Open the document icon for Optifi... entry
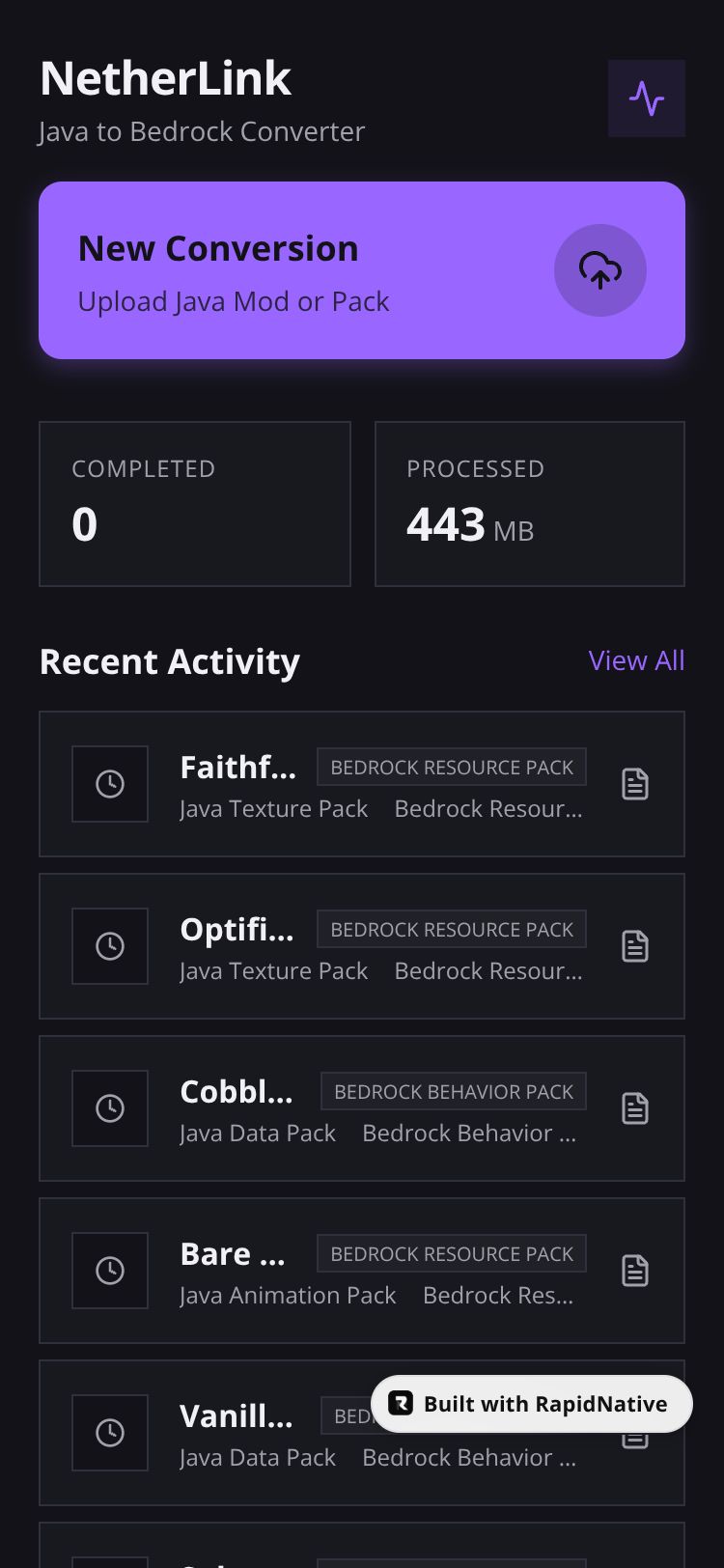The width and height of the screenshot is (724, 1568). 635,946
